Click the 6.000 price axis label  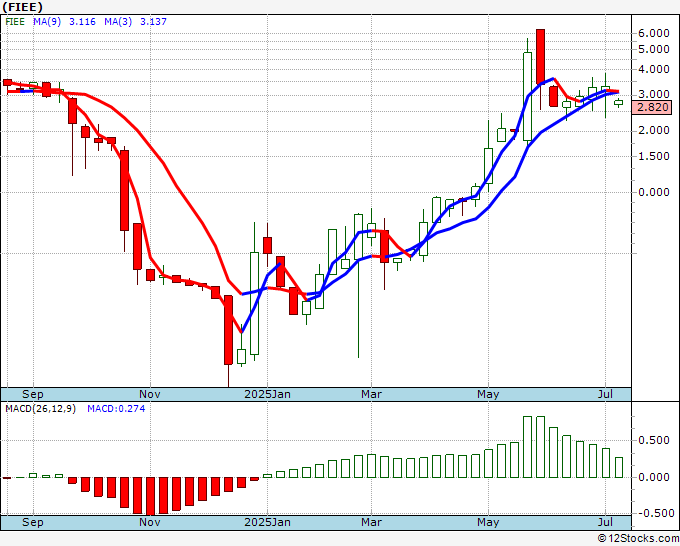coord(654,33)
